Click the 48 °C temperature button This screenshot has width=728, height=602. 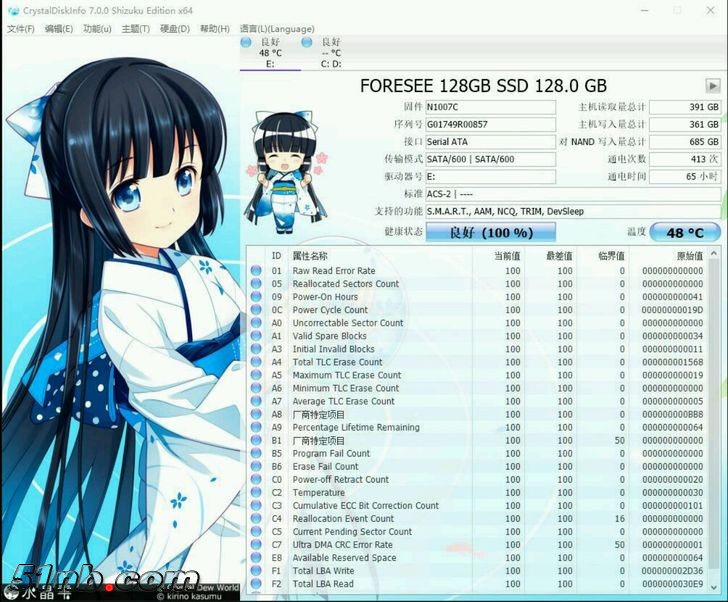(x=685, y=232)
